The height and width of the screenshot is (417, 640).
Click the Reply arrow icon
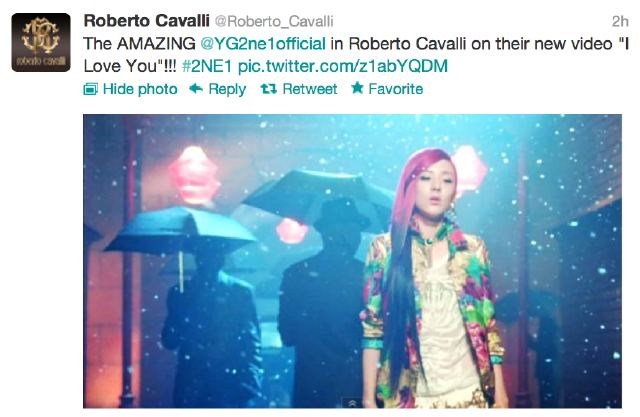(196, 89)
